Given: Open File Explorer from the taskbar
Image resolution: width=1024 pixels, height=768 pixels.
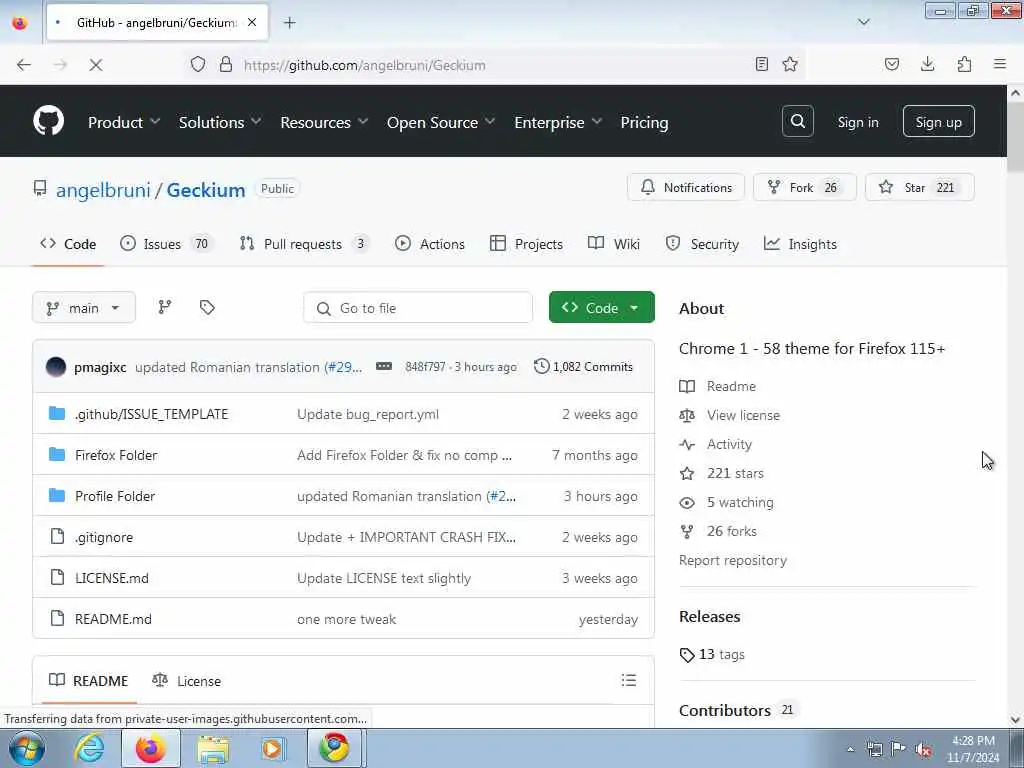Looking at the screenshot, I should [x=213, y=748].
